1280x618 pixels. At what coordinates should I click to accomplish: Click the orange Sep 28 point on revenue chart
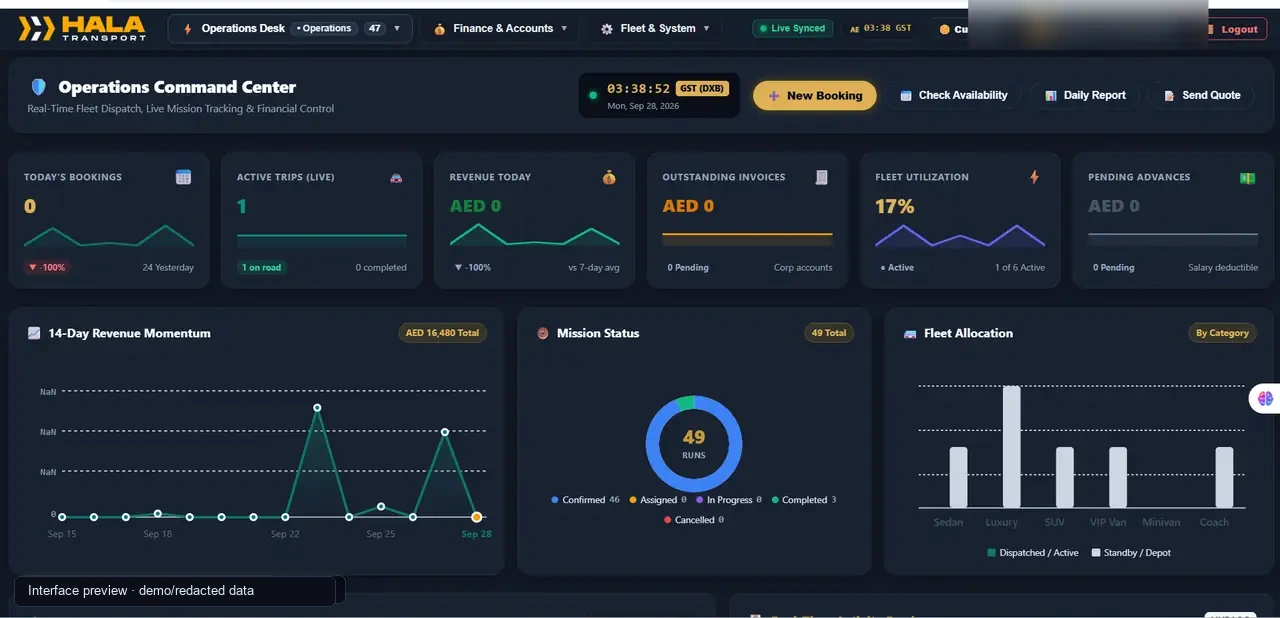pos(477,517)
